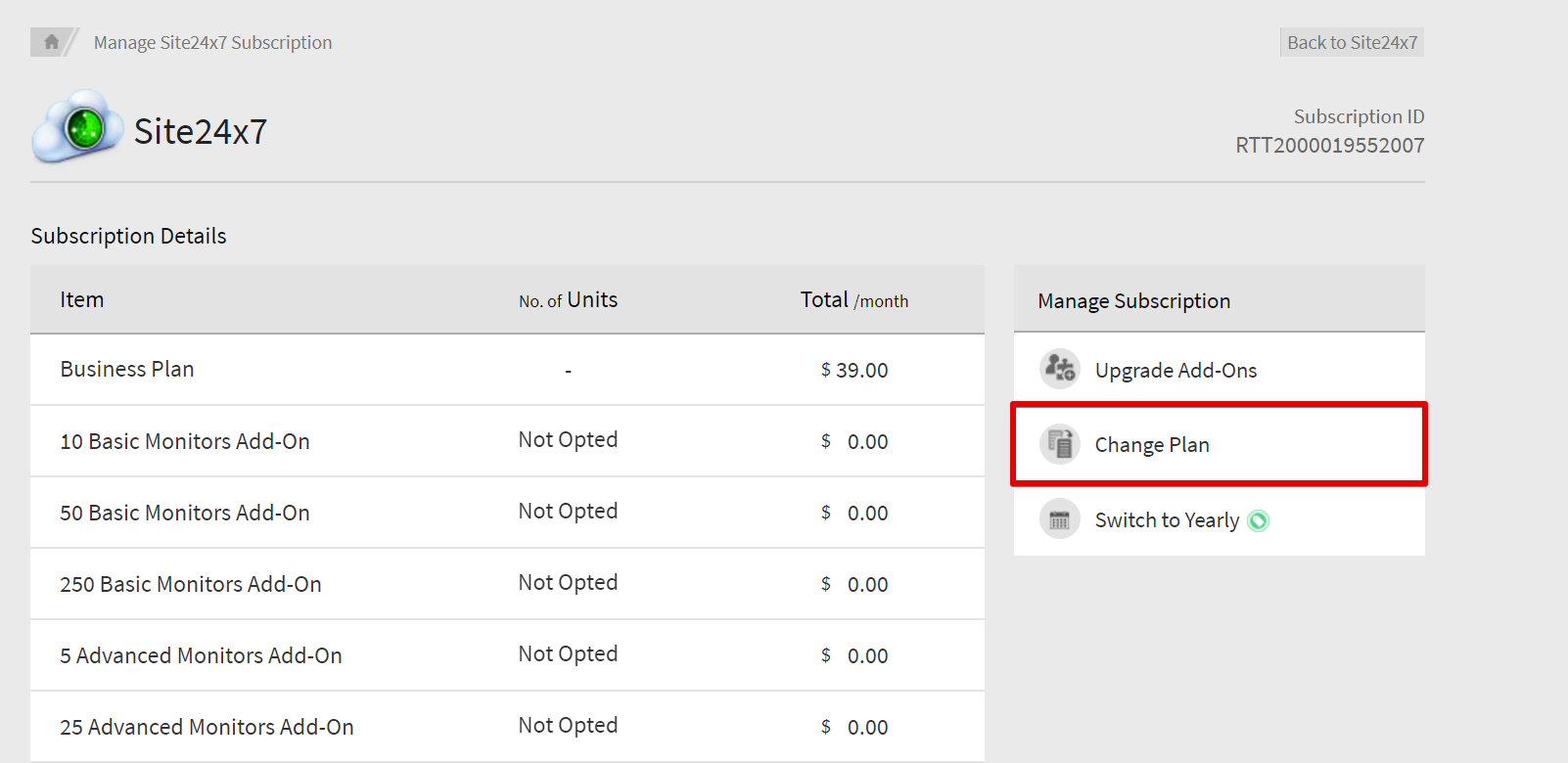Choose the Switch to Yearly option
The height and width of the screenshot is (763, 1568).
[x=1166, y=520]
